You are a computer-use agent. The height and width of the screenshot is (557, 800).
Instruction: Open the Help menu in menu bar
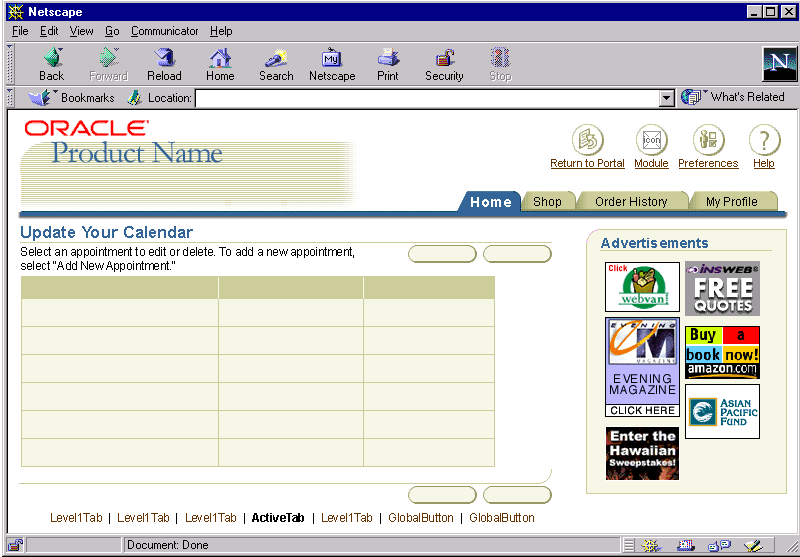click(221, 31)
